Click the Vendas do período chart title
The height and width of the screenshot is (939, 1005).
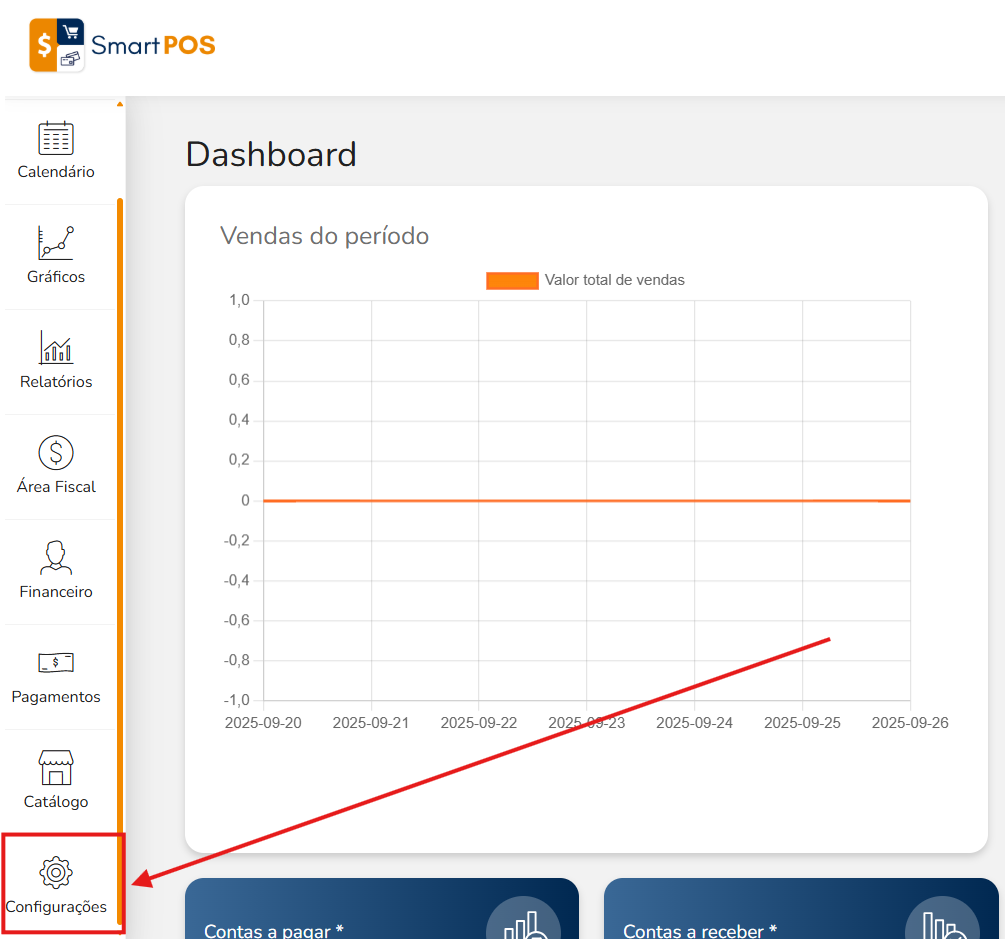(324, 236)
